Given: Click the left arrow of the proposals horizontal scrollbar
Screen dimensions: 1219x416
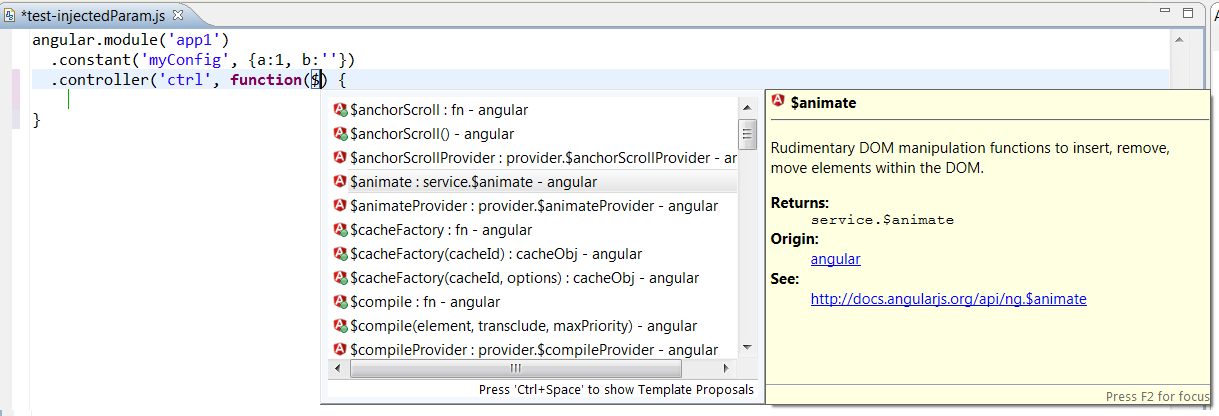Looking at the screenshot, I should (x=338, y=369).
